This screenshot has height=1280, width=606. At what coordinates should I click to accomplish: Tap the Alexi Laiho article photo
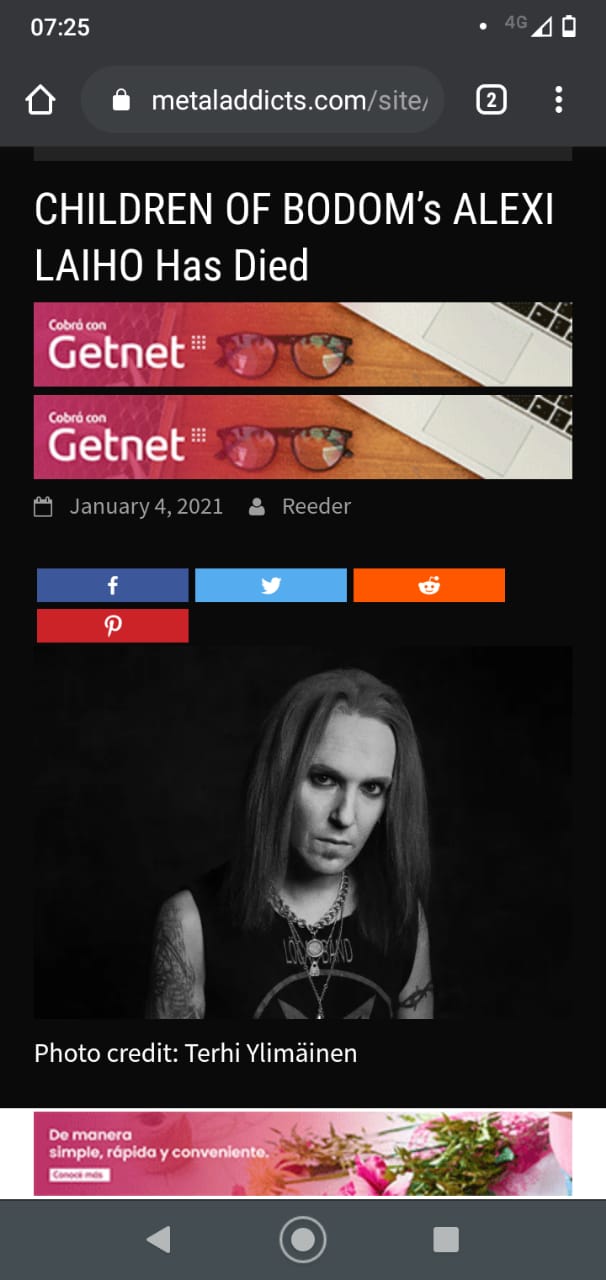pyautogui.click(x=303, y=832)
